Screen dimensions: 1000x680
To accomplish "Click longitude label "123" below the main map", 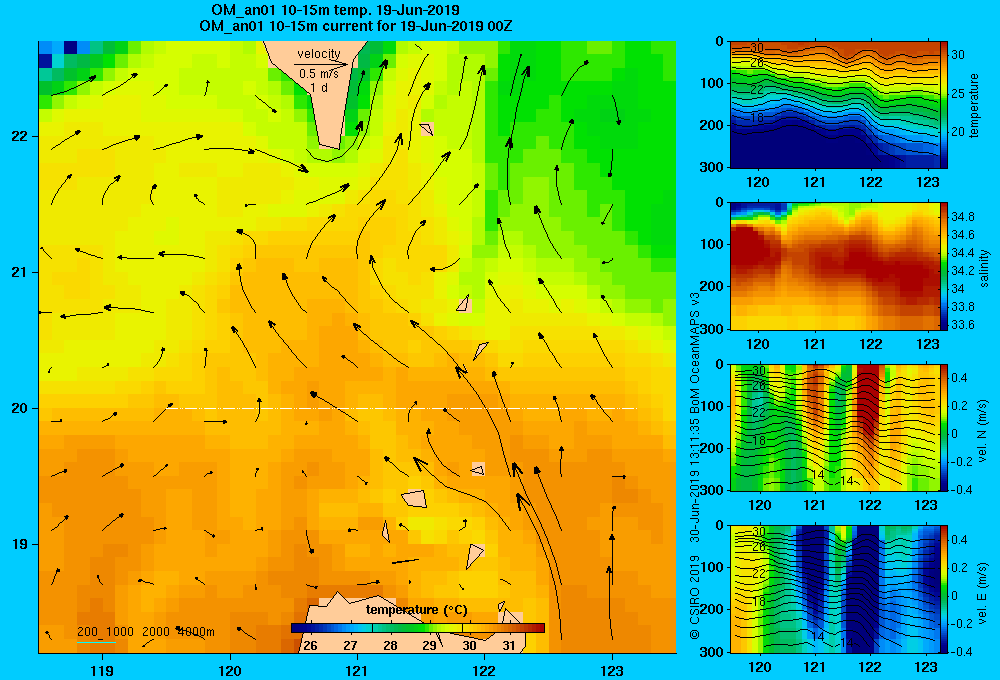I will pyautogui.click(x=612, y=670).
